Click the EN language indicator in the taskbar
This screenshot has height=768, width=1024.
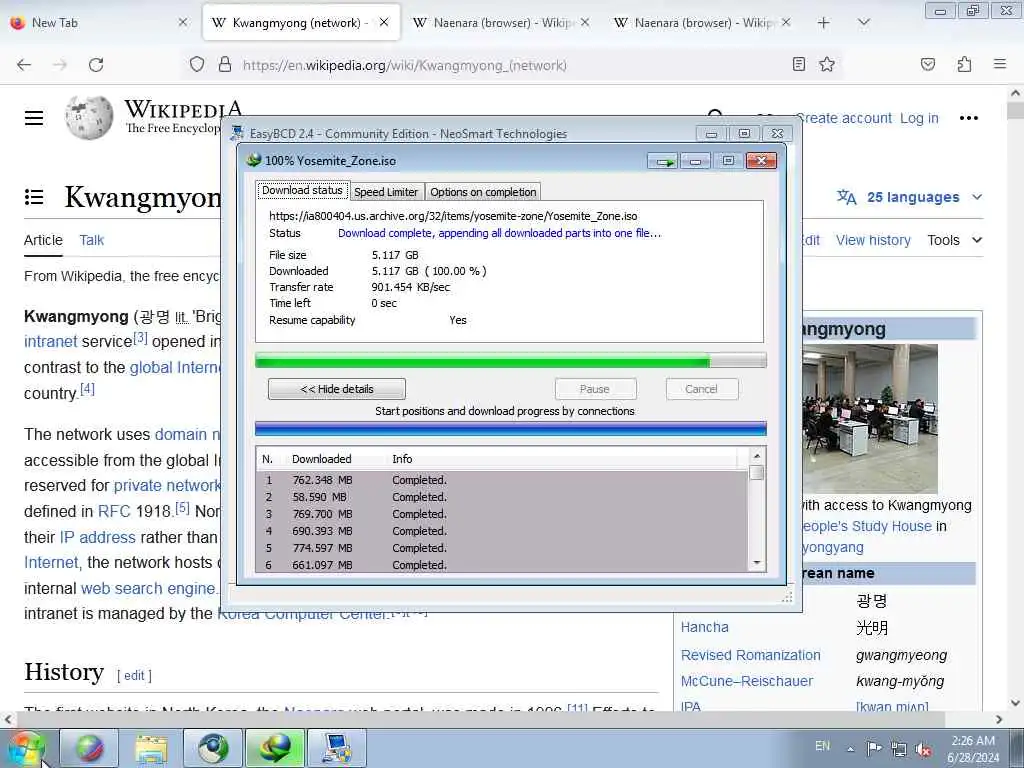tap(822, 746)
